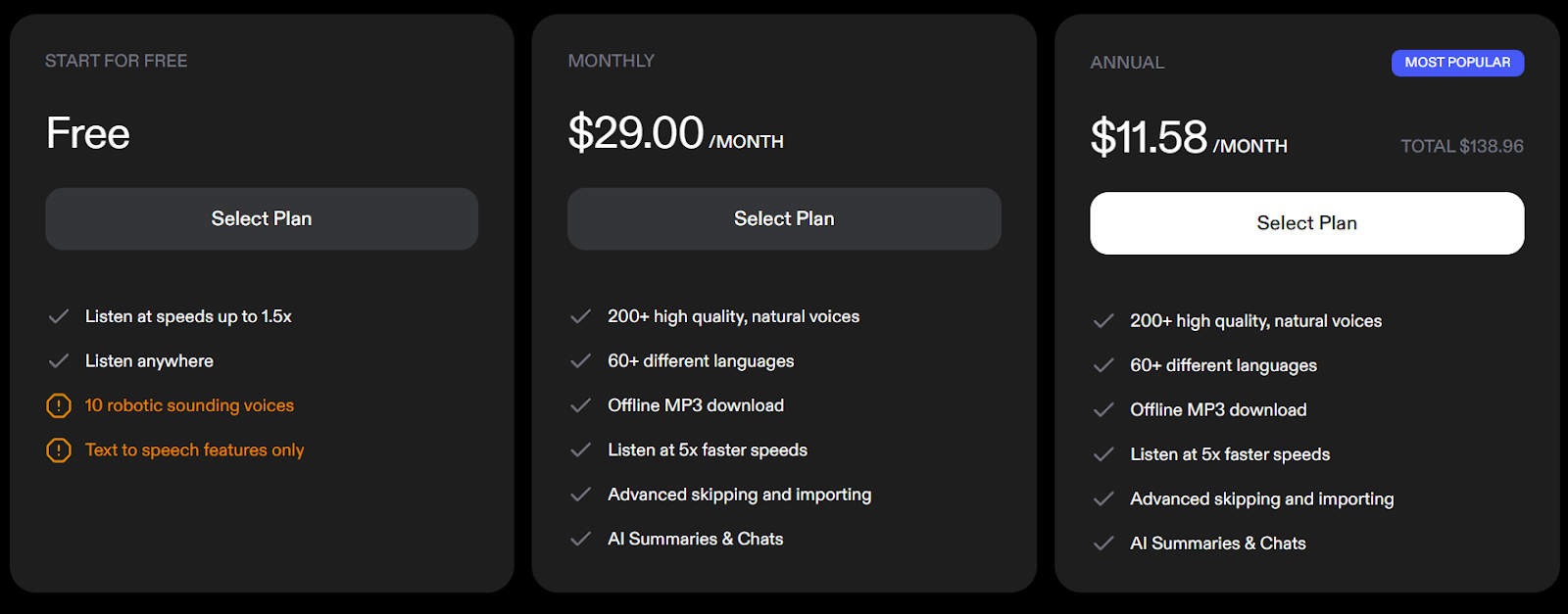Click the orange Text to speech features only text
The image size is (1568, 614).
(x=194, y=450)
